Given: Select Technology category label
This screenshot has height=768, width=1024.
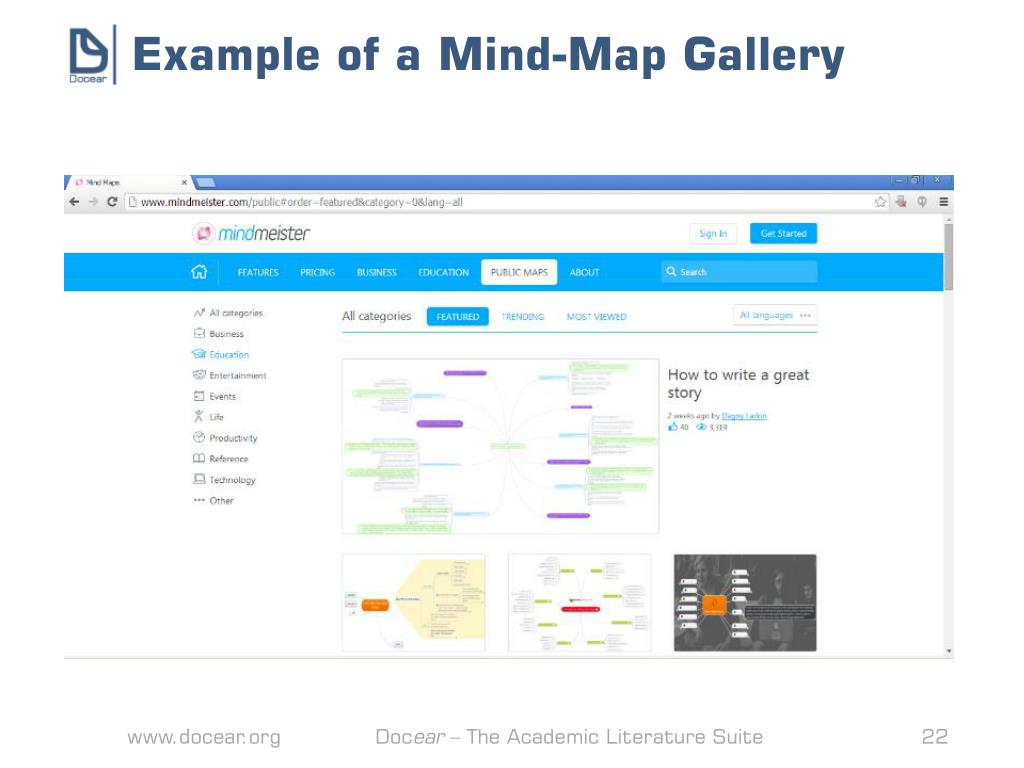Looking at the screenshot, I should coord(232,480).
